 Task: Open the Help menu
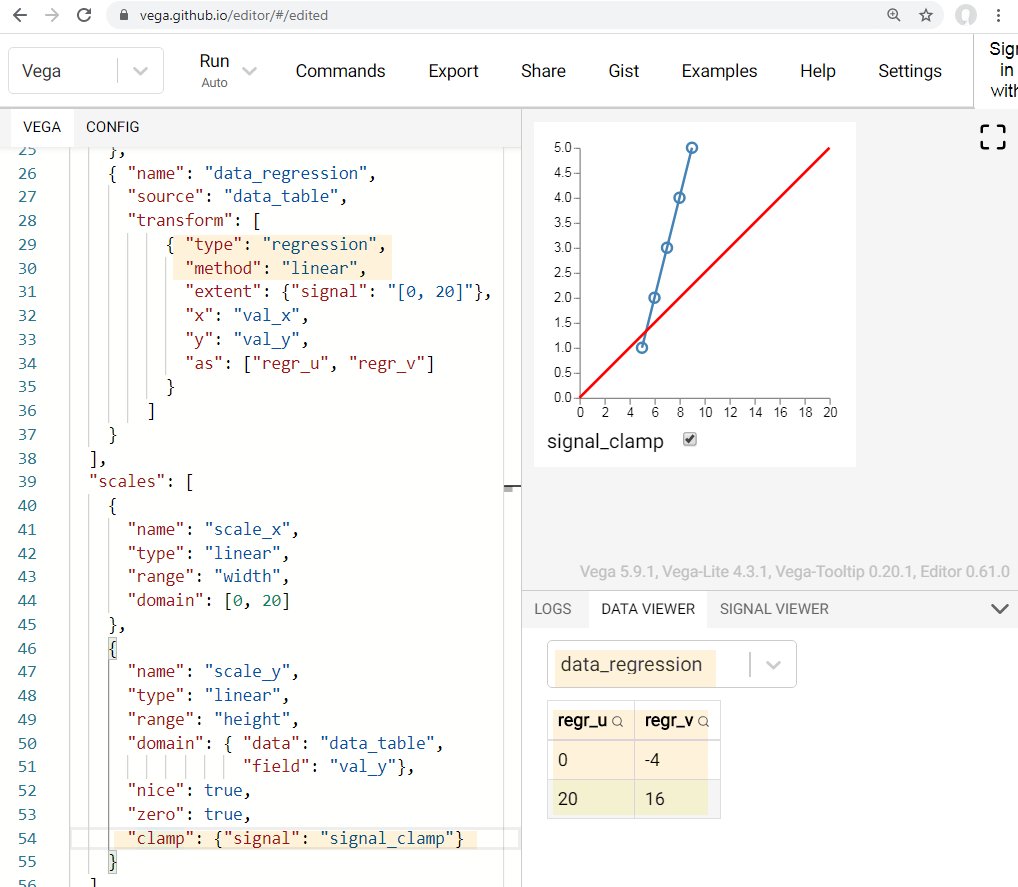click(x=817, y=71)
